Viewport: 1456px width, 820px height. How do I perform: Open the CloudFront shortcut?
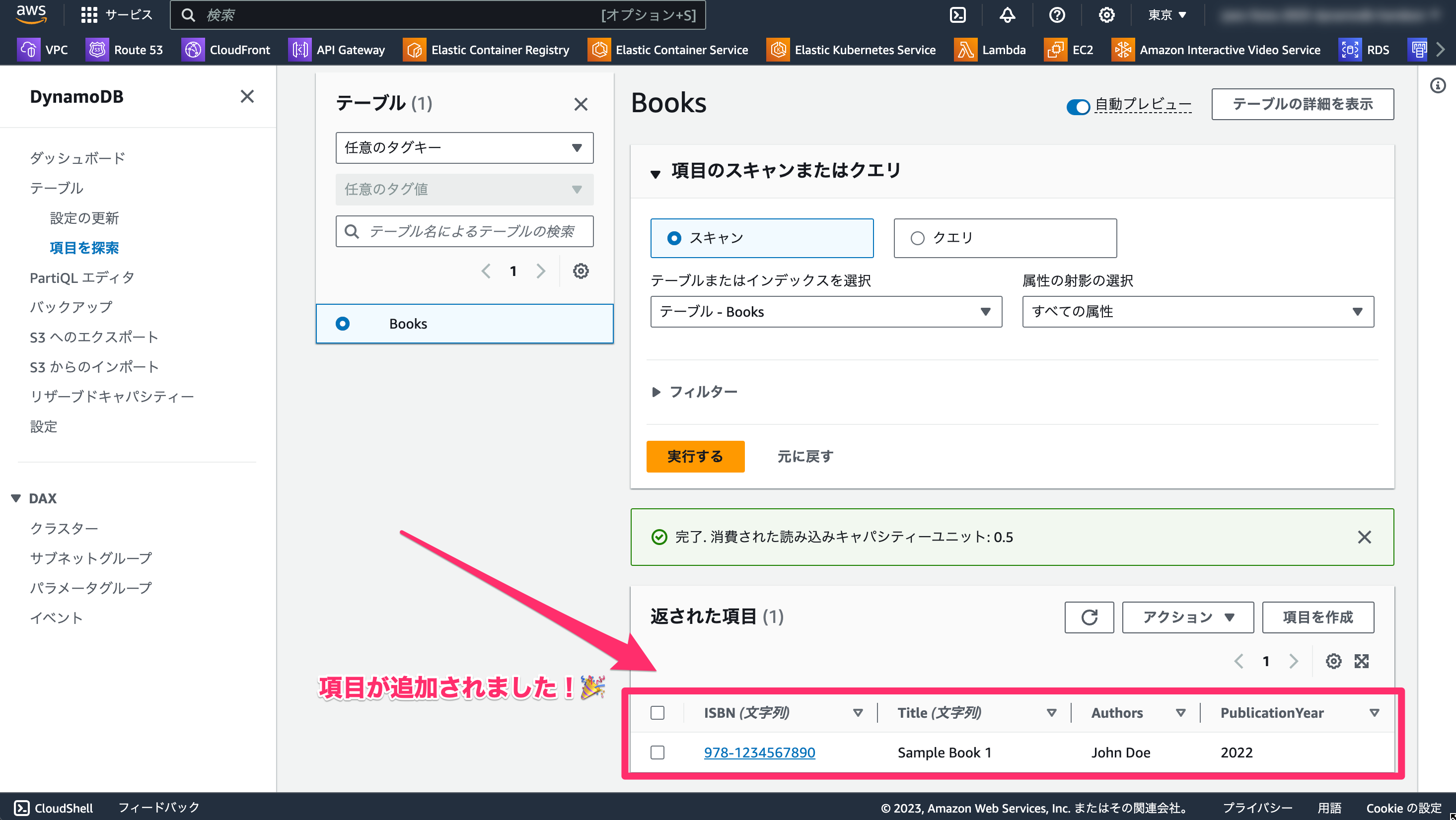click(x=226, y=50)
